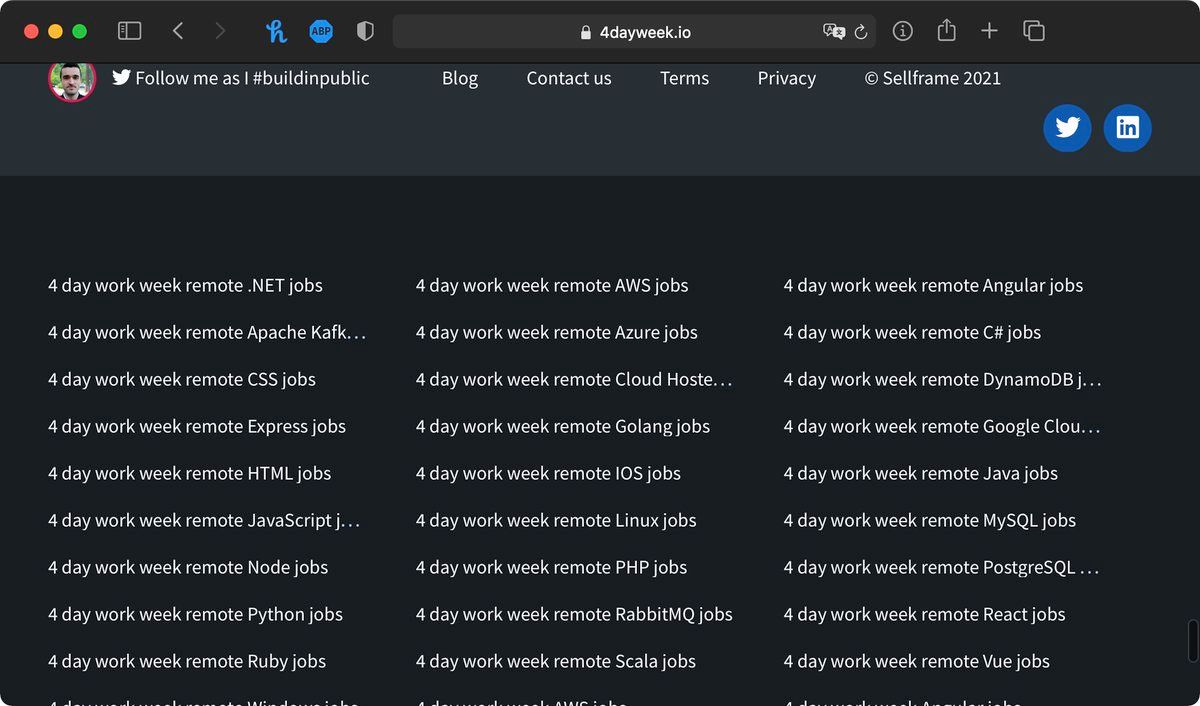Go to the Privacy page
The width and height of the screenshot is (1200, 706).
point(786,78)
